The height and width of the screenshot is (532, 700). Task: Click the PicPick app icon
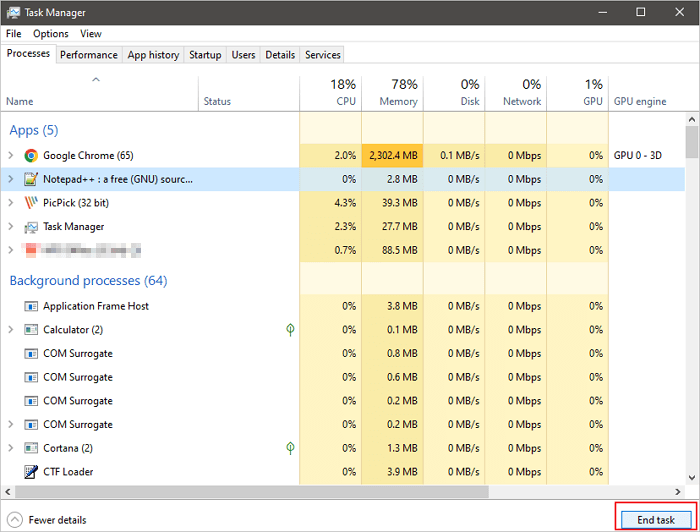point(32,203)
